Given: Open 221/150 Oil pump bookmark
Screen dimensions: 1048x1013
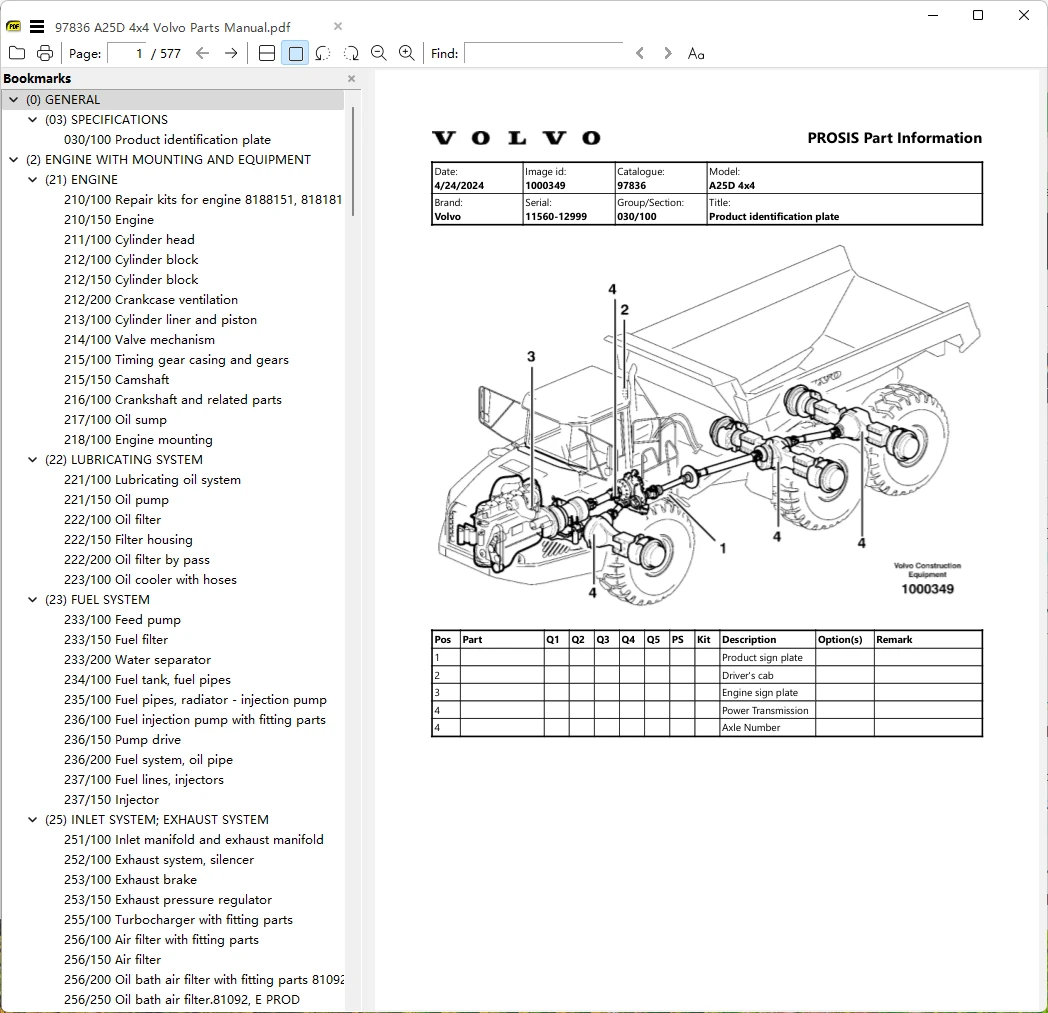Looking at the screenshot, I should point(116,500).
